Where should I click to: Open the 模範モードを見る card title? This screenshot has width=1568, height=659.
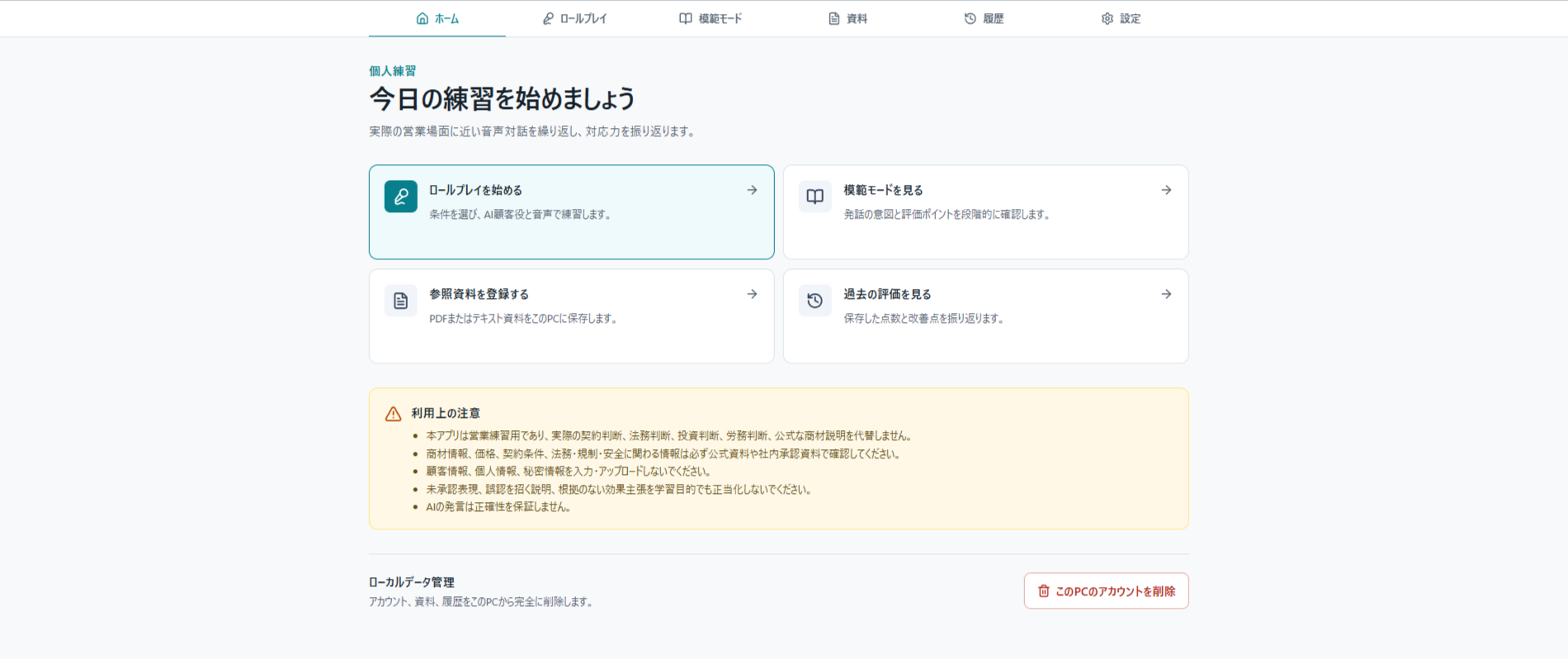coord(883,190)
